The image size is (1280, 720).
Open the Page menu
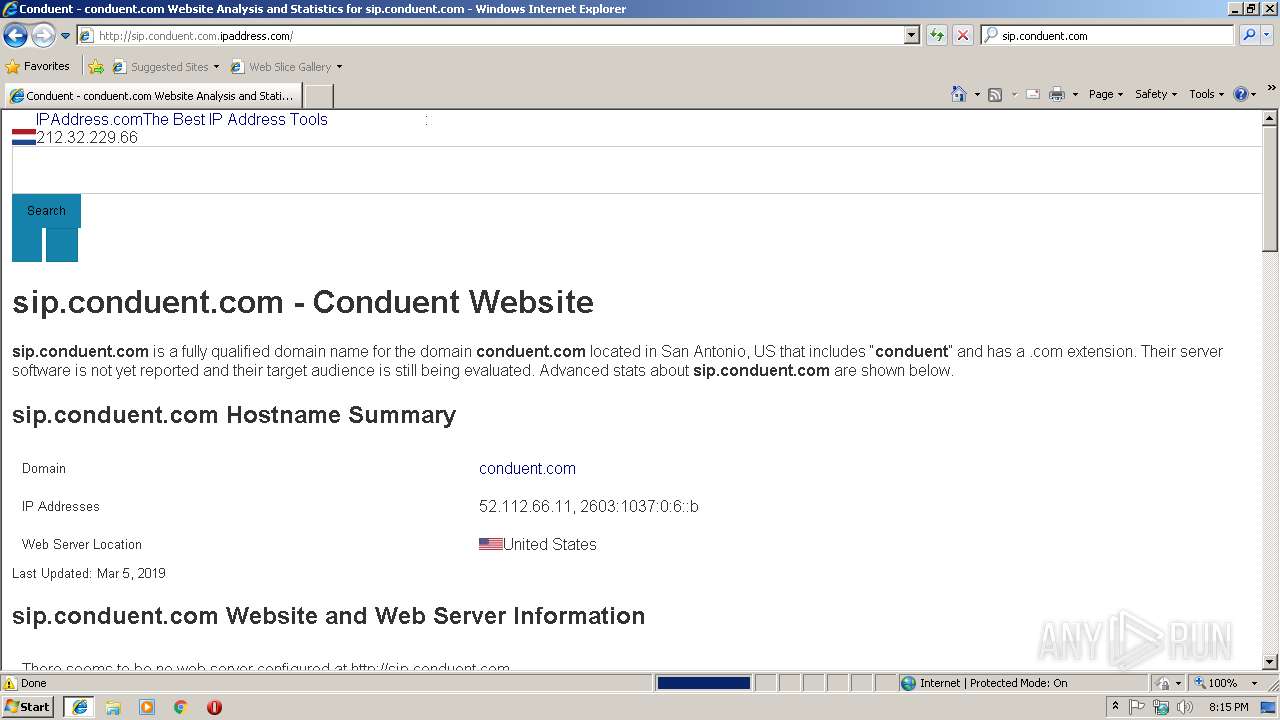coord(1105,94)
